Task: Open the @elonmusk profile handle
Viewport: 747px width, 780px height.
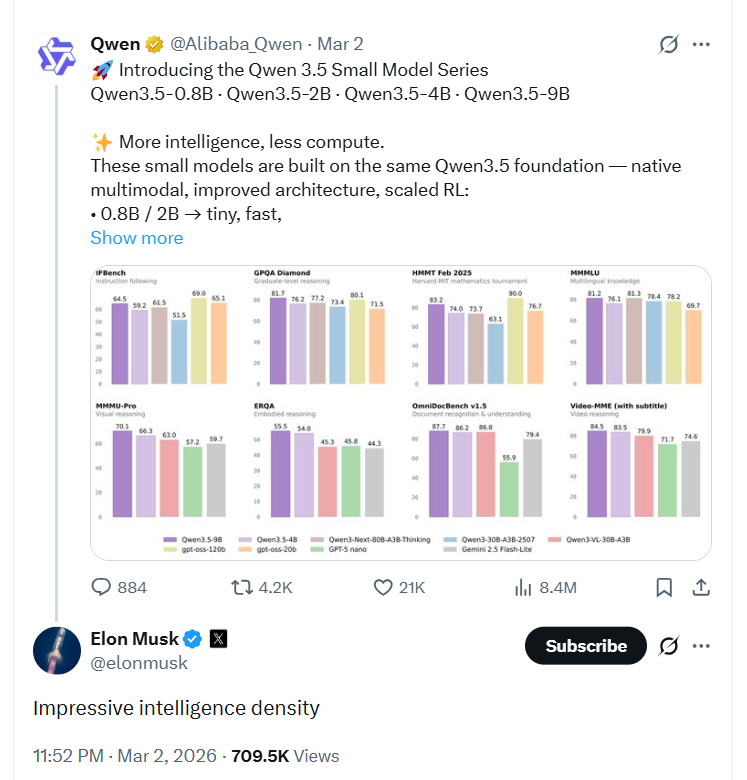Action: click(x=138, y=662)
